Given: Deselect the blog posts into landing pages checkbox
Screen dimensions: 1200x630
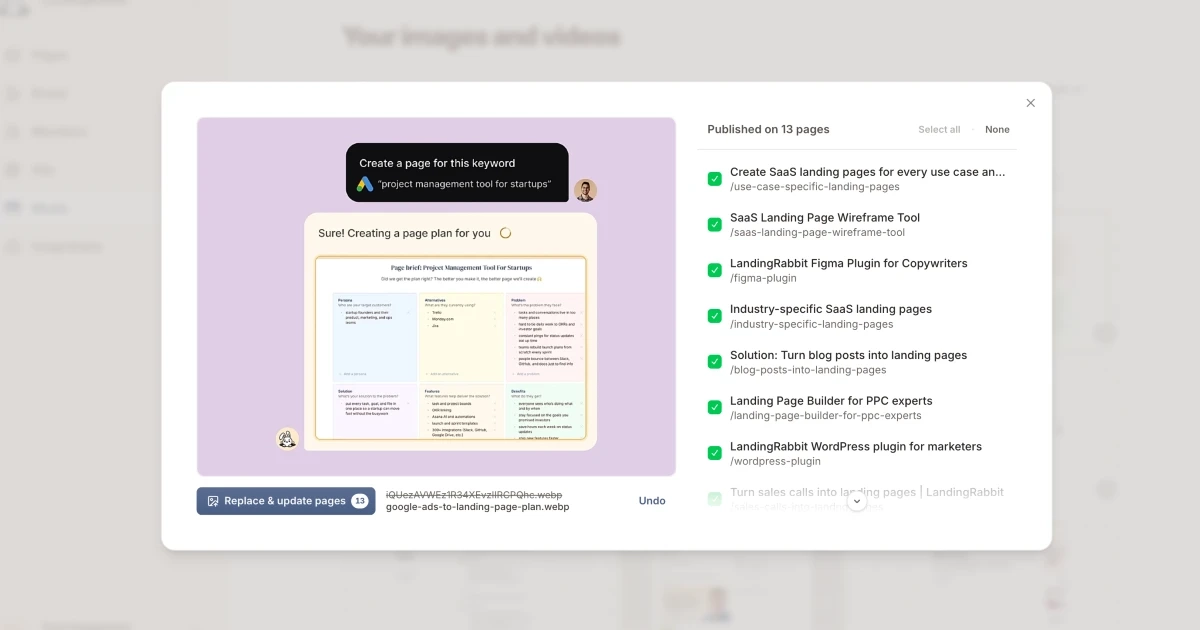Looking at the screenshot, I should [x=715, y=362].
